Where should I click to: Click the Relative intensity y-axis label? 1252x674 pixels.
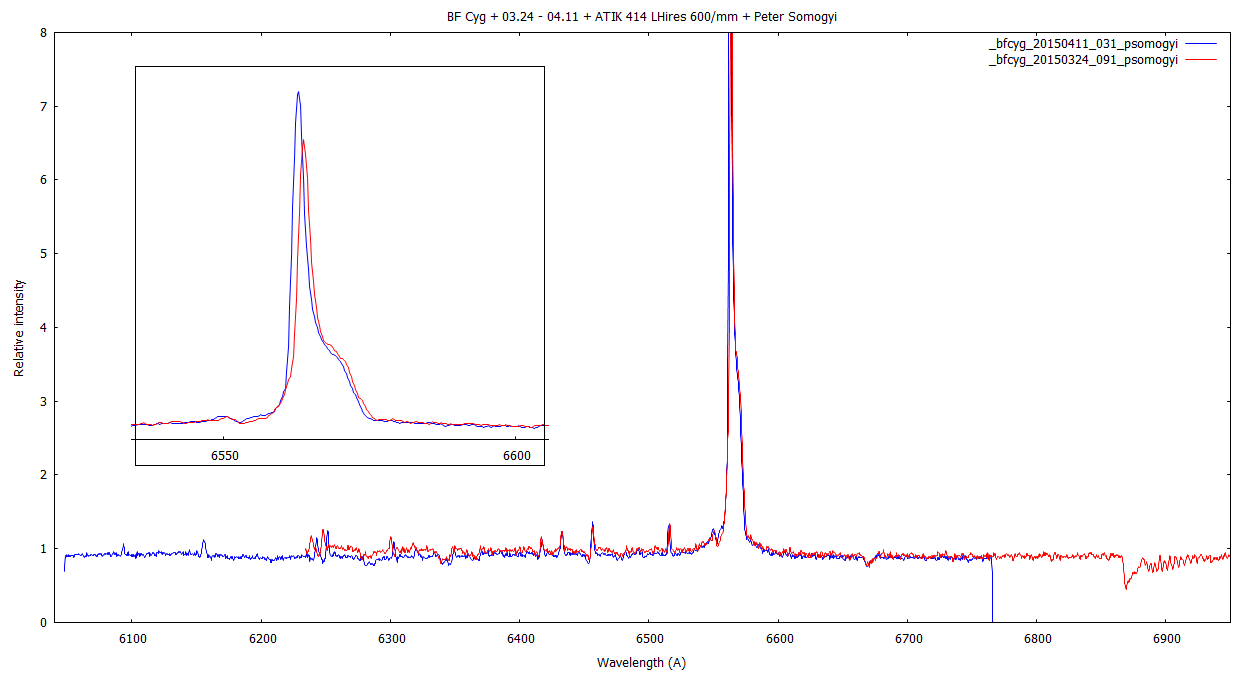point(19,328)
